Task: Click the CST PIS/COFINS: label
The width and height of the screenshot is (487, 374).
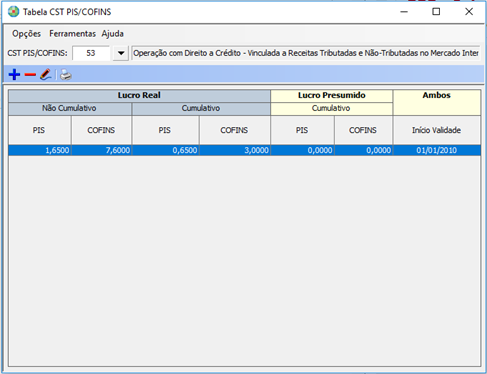Action: (x=37, y=53)
